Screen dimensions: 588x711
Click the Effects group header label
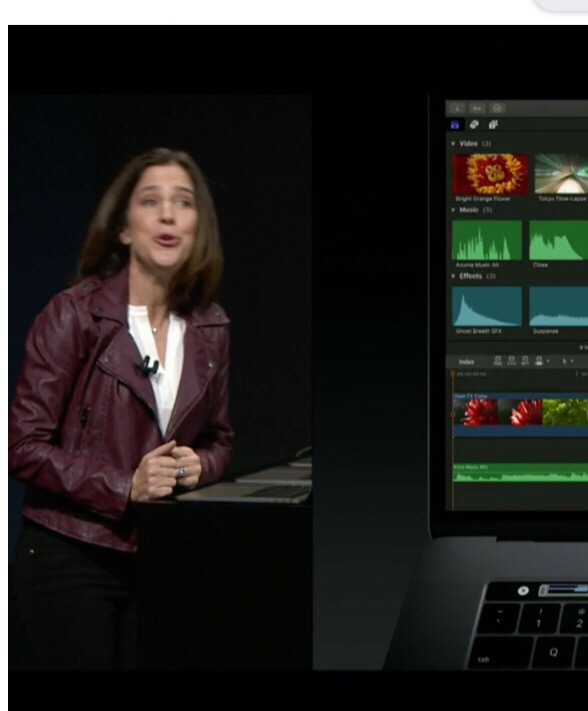pos(471,276)
